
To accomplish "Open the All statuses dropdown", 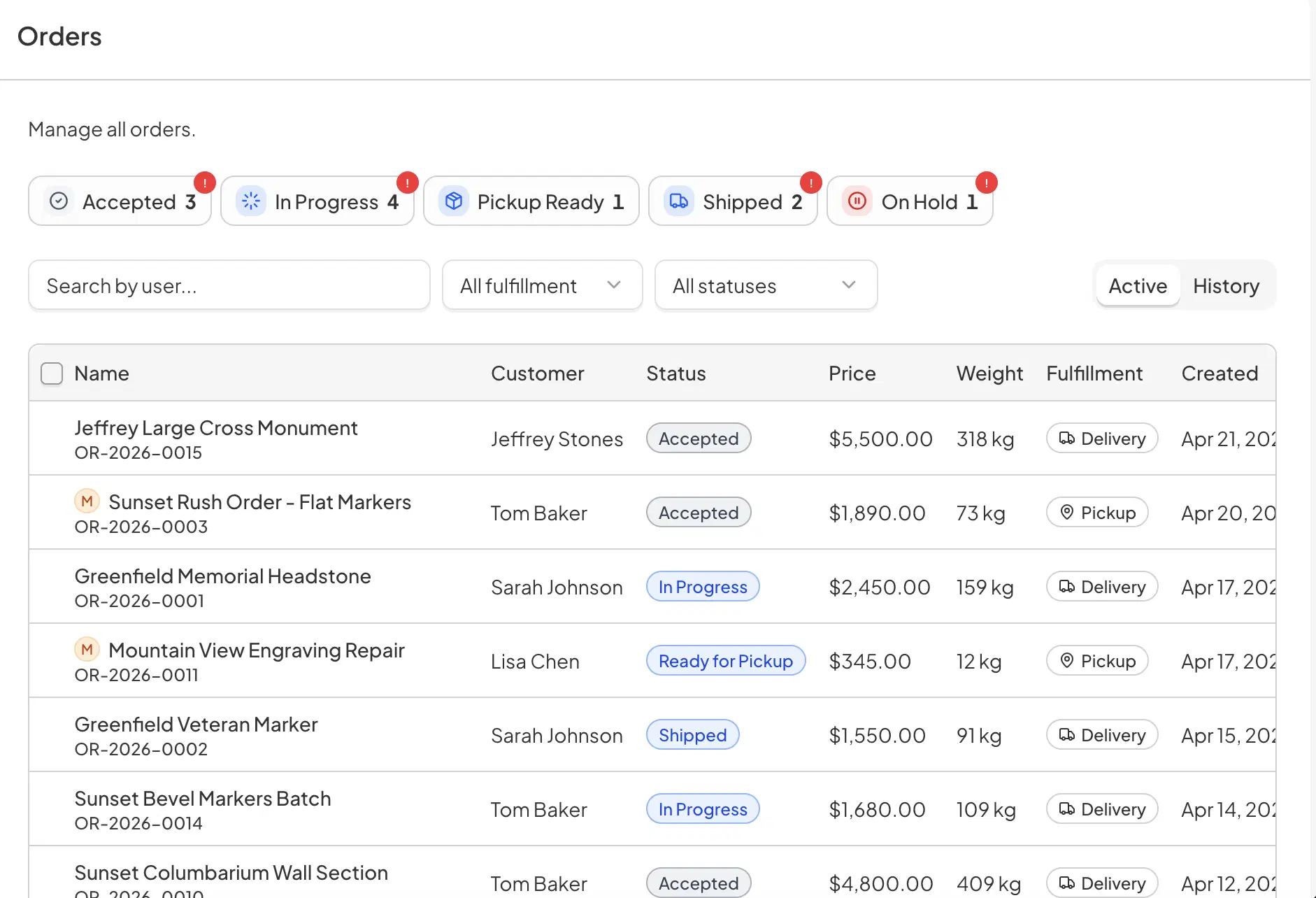I will click(x=765, y=285).
